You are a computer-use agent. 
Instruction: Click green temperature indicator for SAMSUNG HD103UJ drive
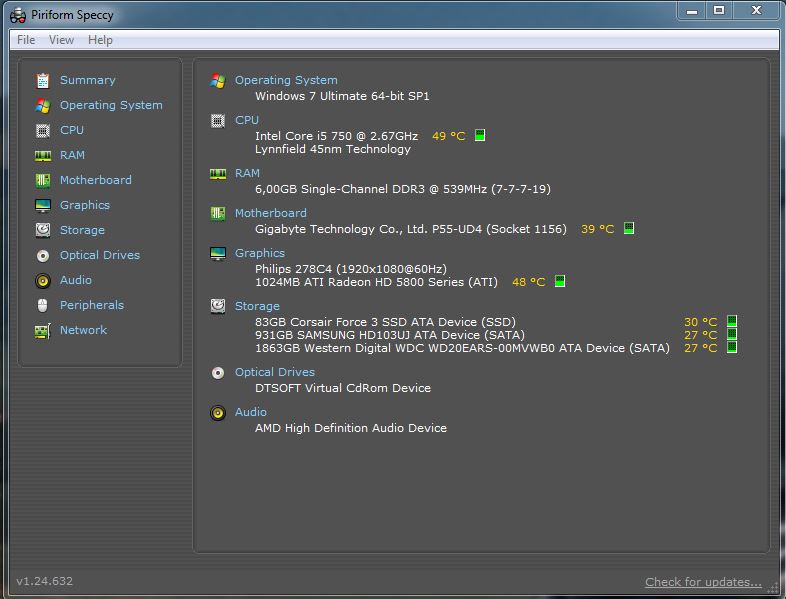[x=732, y=334]
